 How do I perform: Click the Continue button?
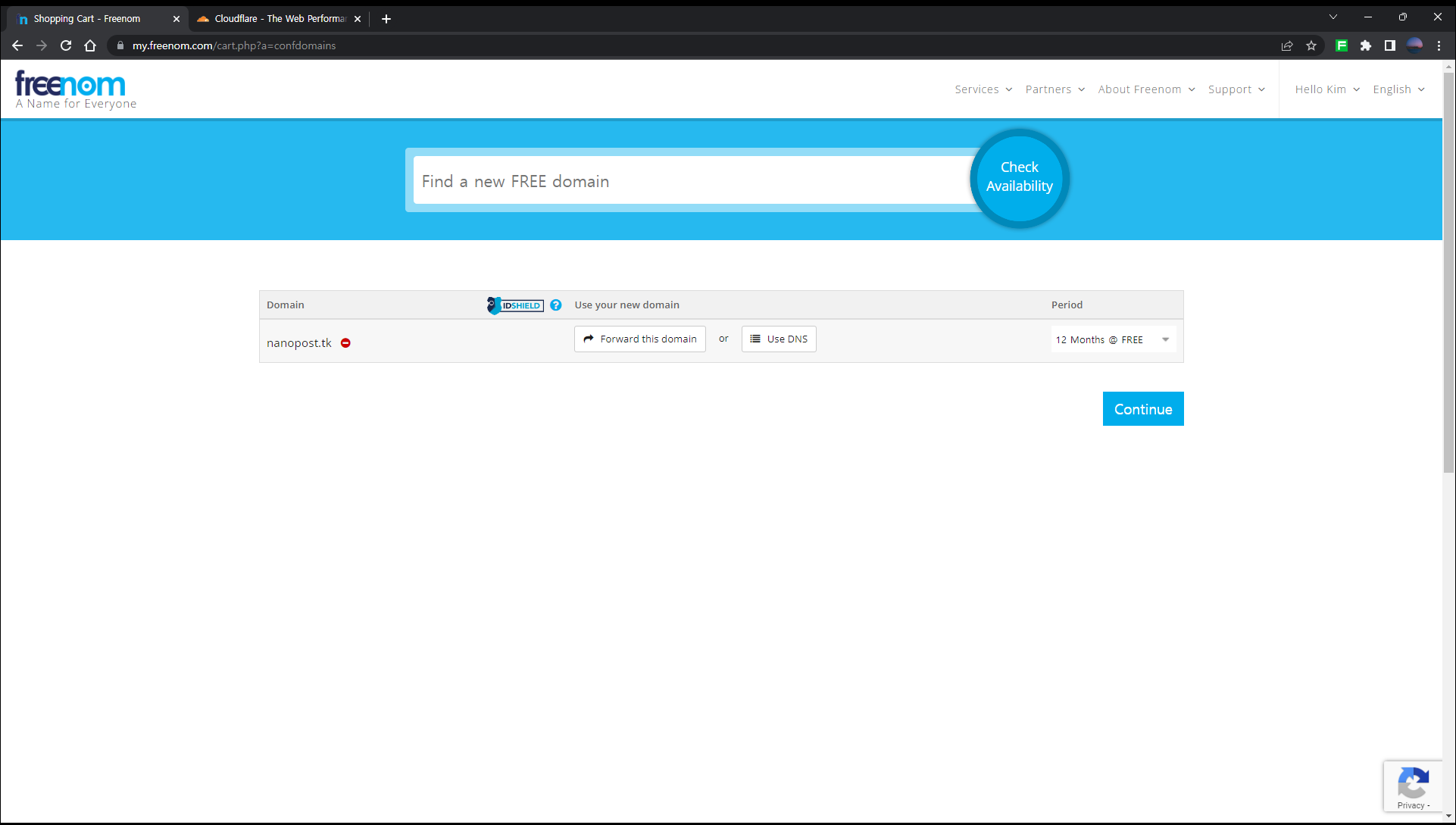click(x=1142, y=409)
